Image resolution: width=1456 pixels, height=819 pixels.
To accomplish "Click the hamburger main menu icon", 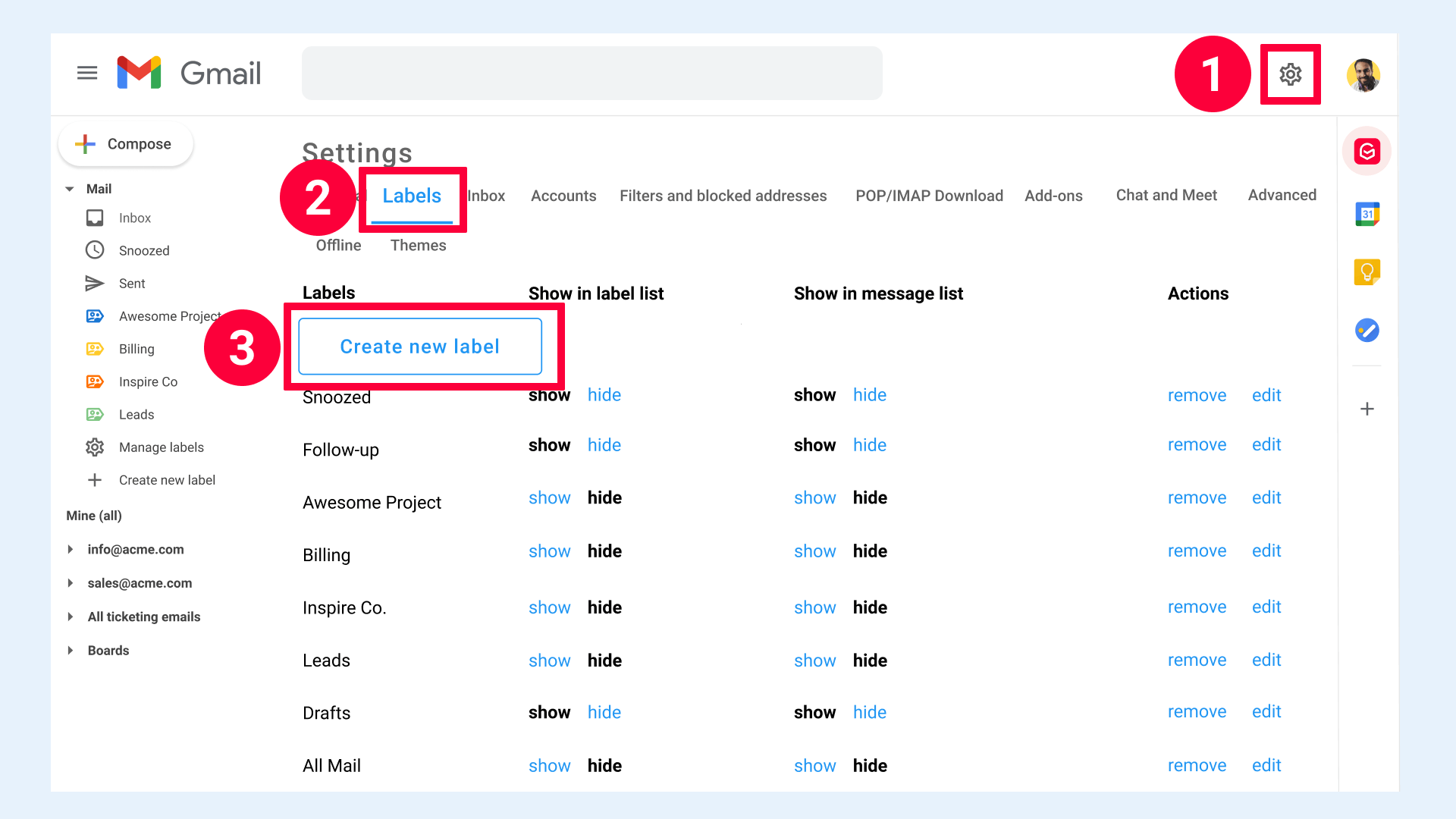I will pos(87,73).
